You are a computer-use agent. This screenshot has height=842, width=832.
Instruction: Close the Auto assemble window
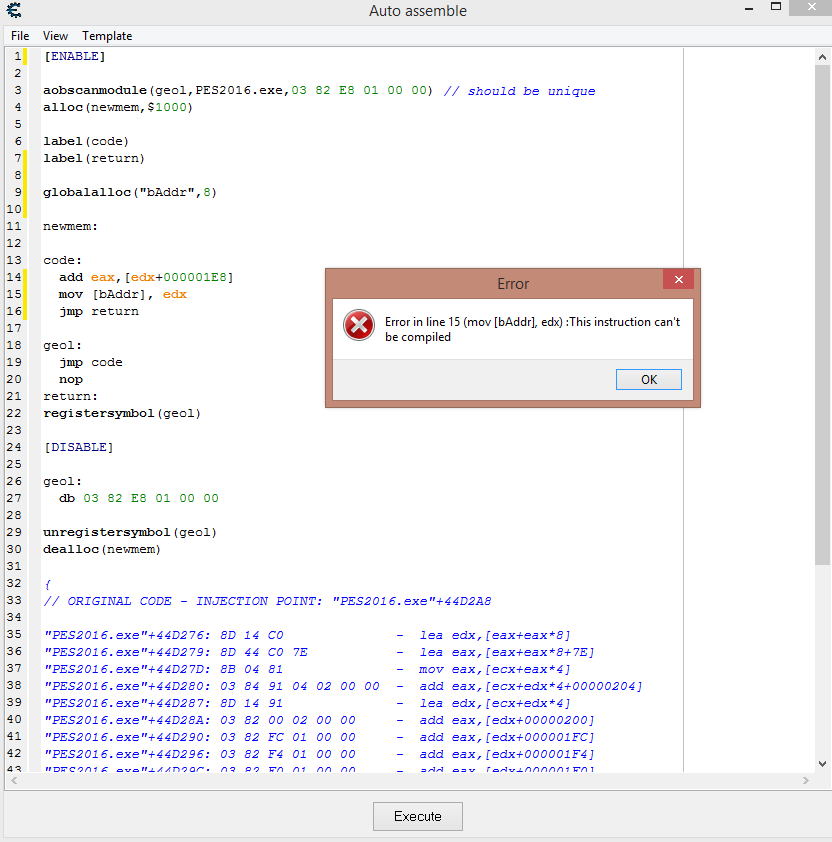[x=807, y=10]
